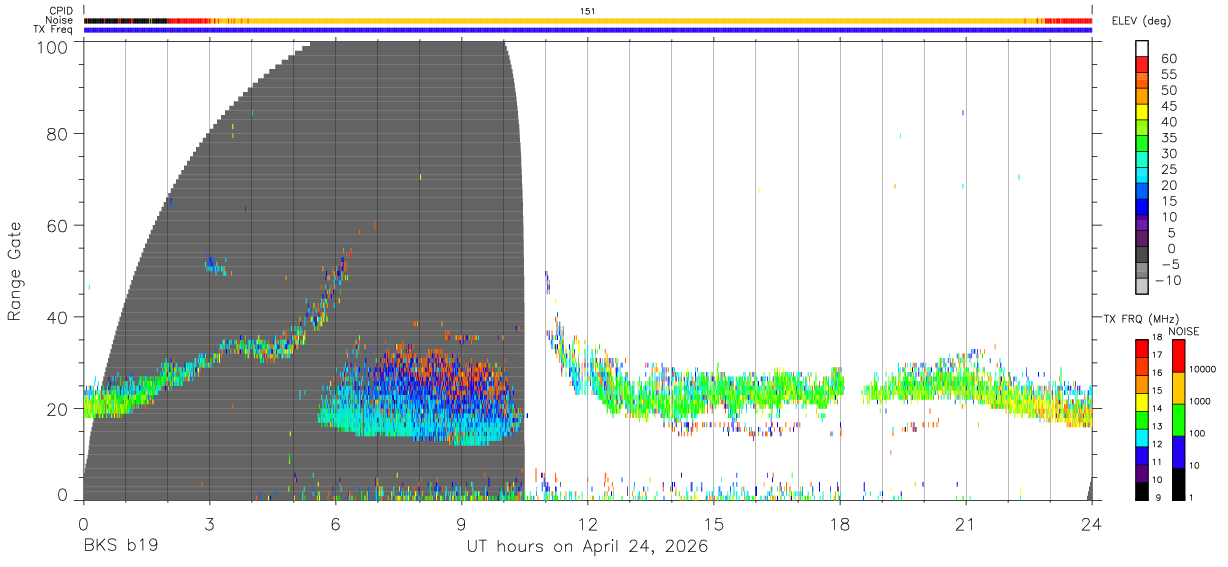Screen dimensions: 1228x567
Task: Click the NOISE legend title
Action: (x=1183, y=331)
